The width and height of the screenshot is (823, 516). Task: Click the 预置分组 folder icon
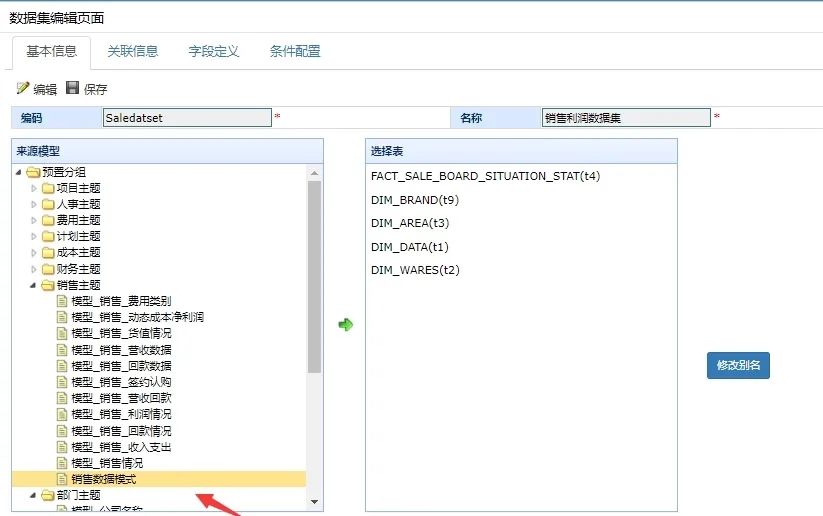pos(34,172)
